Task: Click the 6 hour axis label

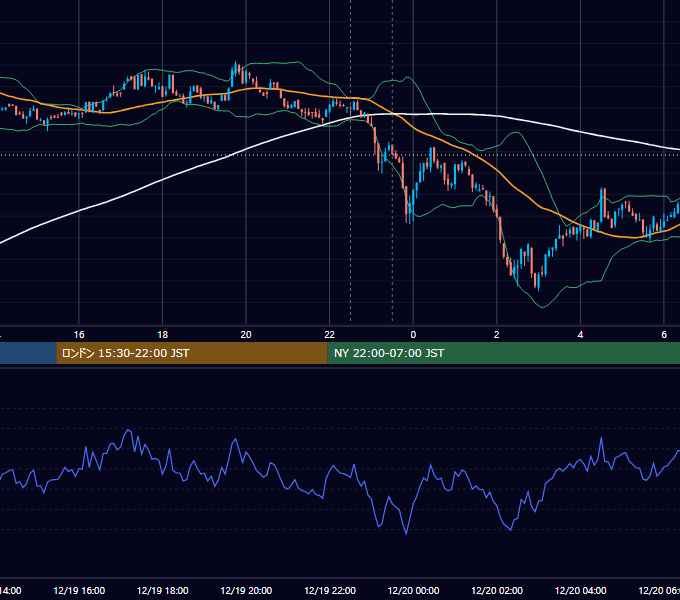Action: (x=664, y=335)
